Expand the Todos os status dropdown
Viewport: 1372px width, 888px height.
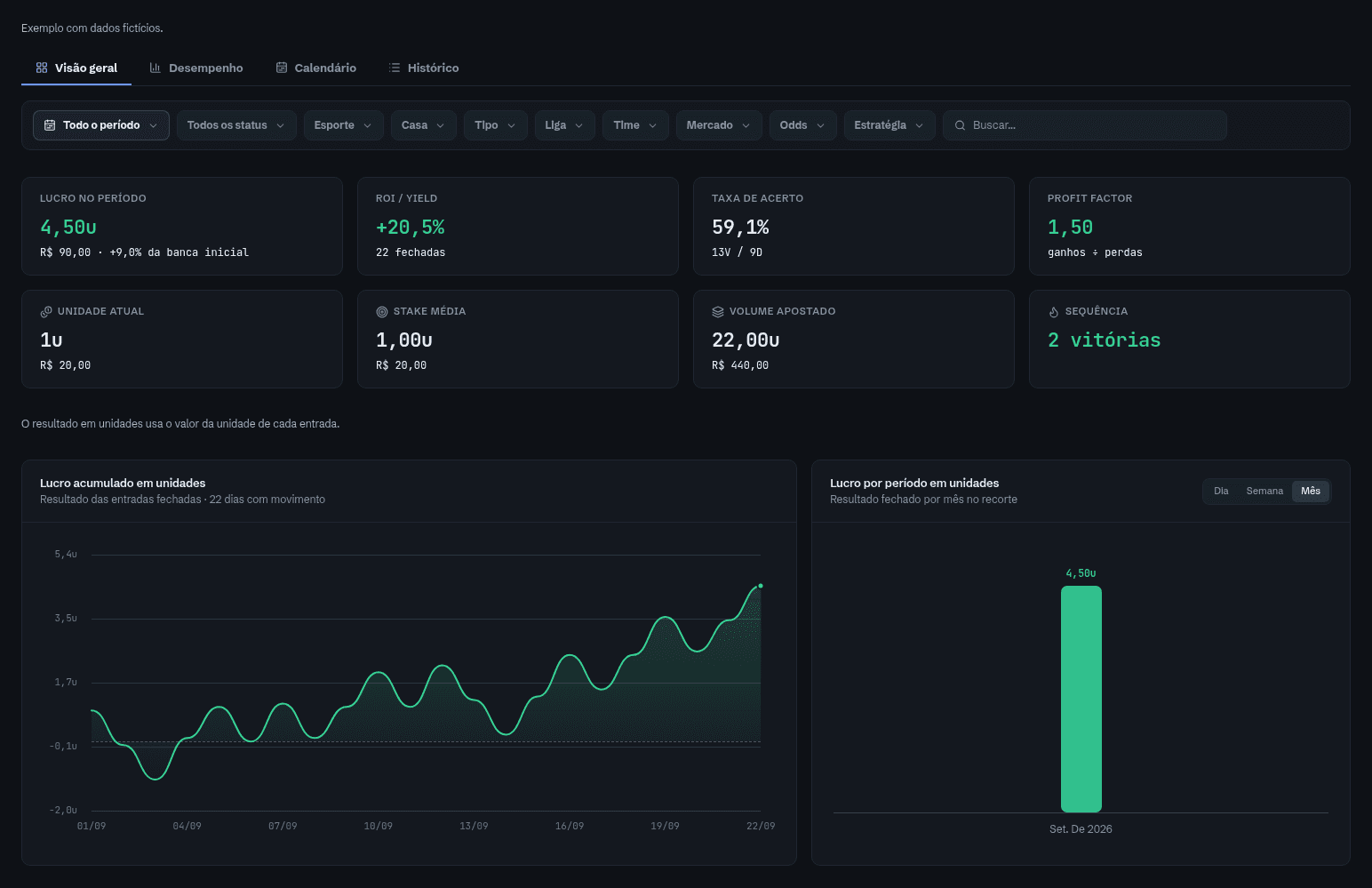point(236,125)
